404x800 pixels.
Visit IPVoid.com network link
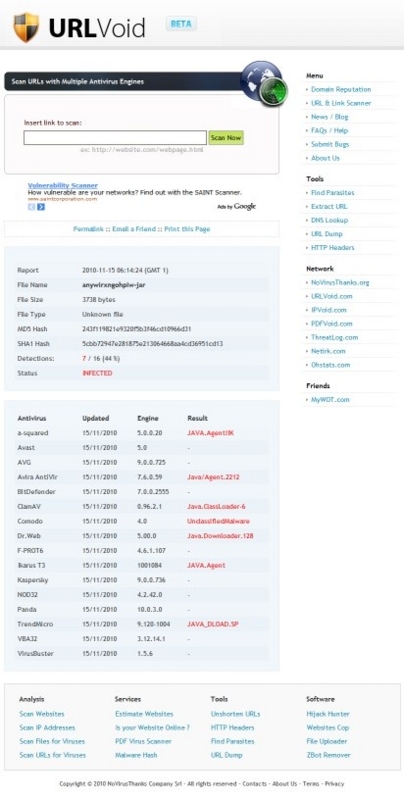coord(329,310)
